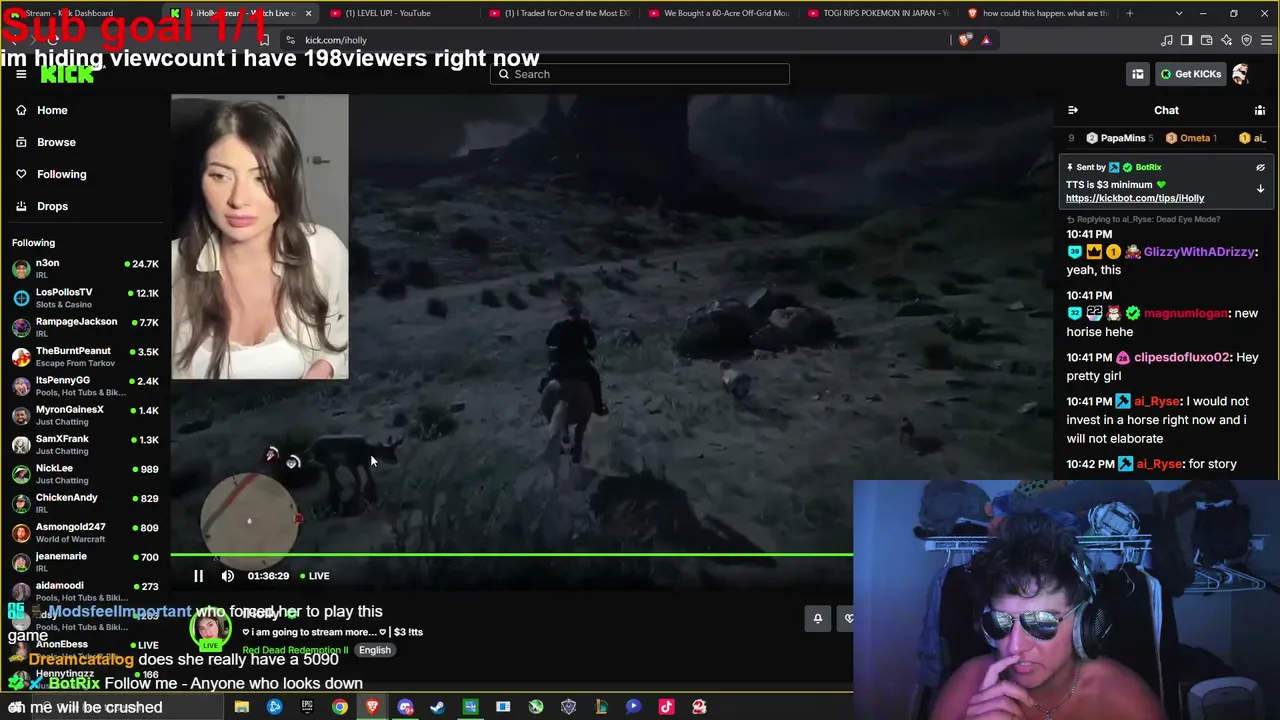Open Steam from the taskbar

point(438,707)
